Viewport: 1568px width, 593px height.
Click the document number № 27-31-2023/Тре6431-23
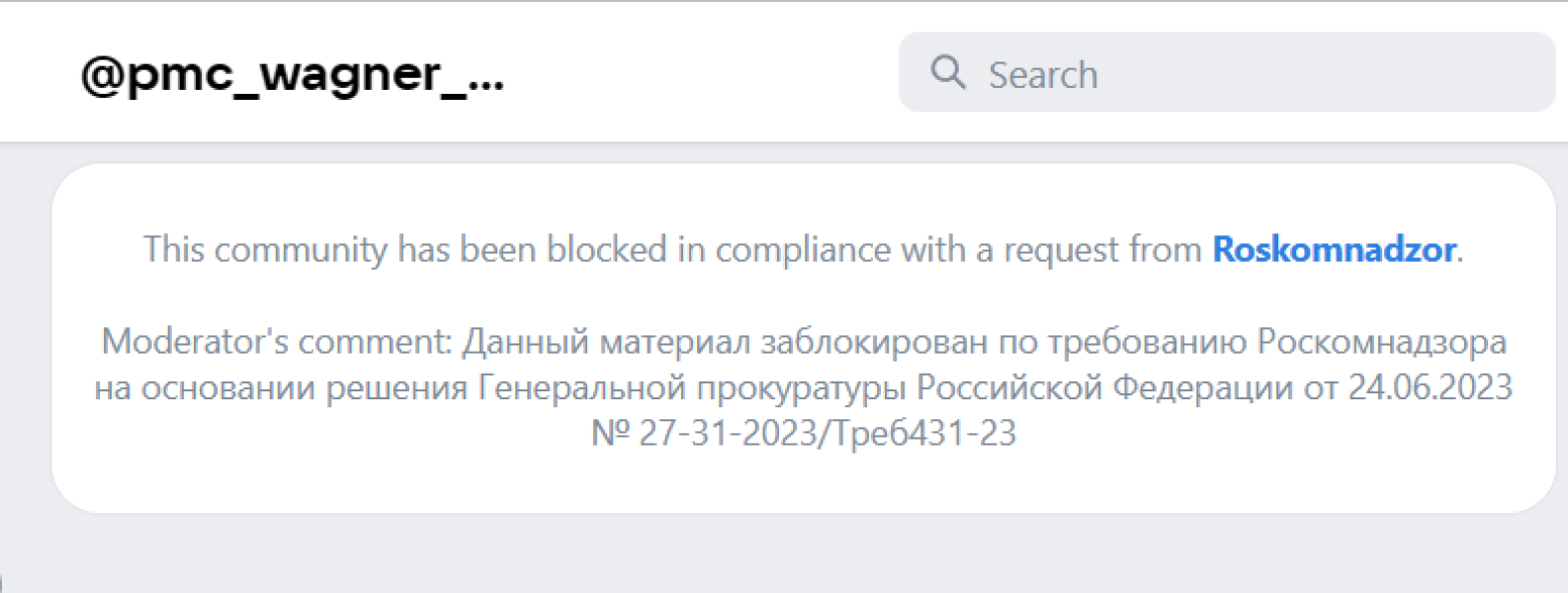[804, 434]
